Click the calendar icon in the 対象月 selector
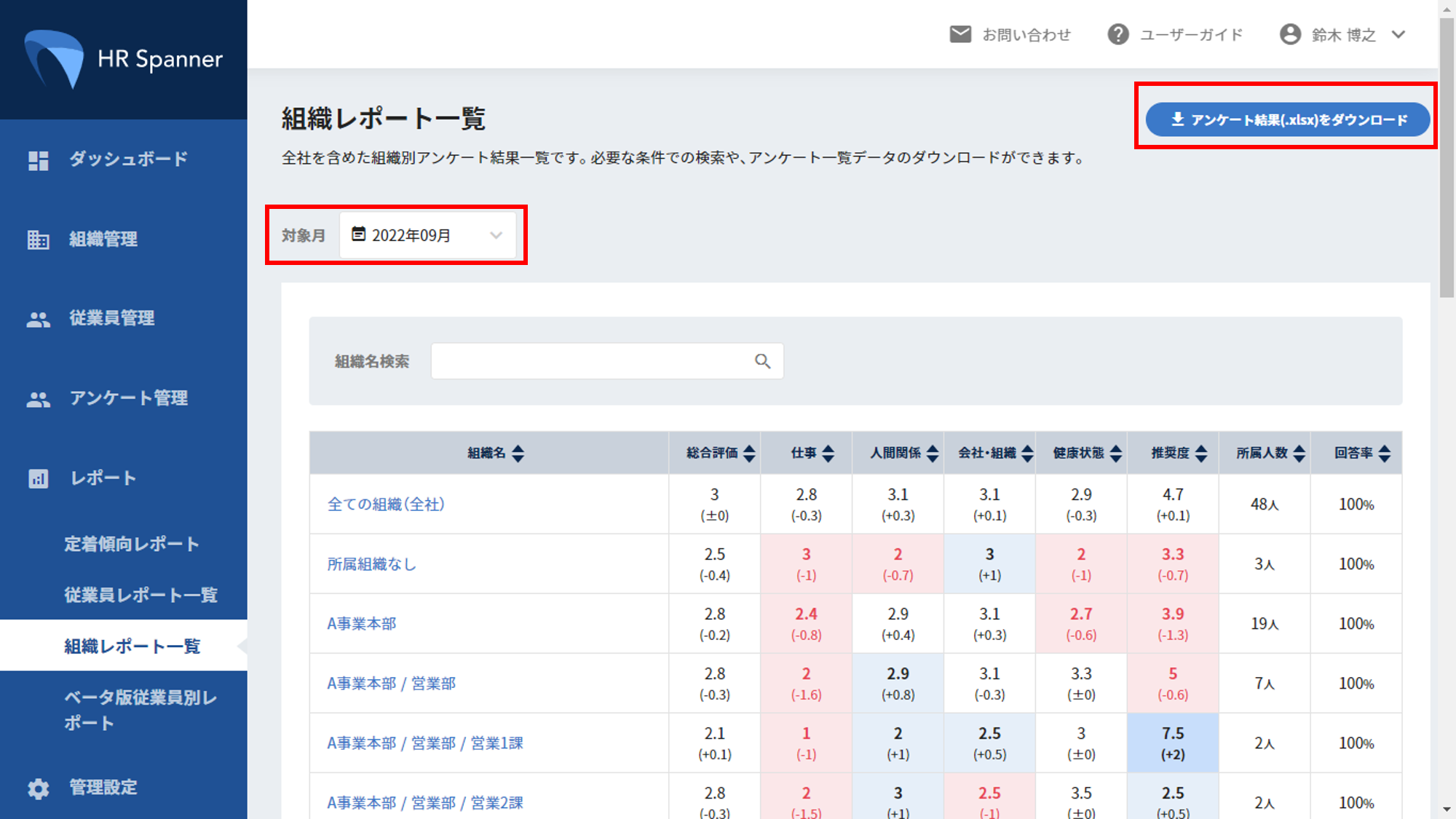The image size is (1456, 819). tap(357, 234)
